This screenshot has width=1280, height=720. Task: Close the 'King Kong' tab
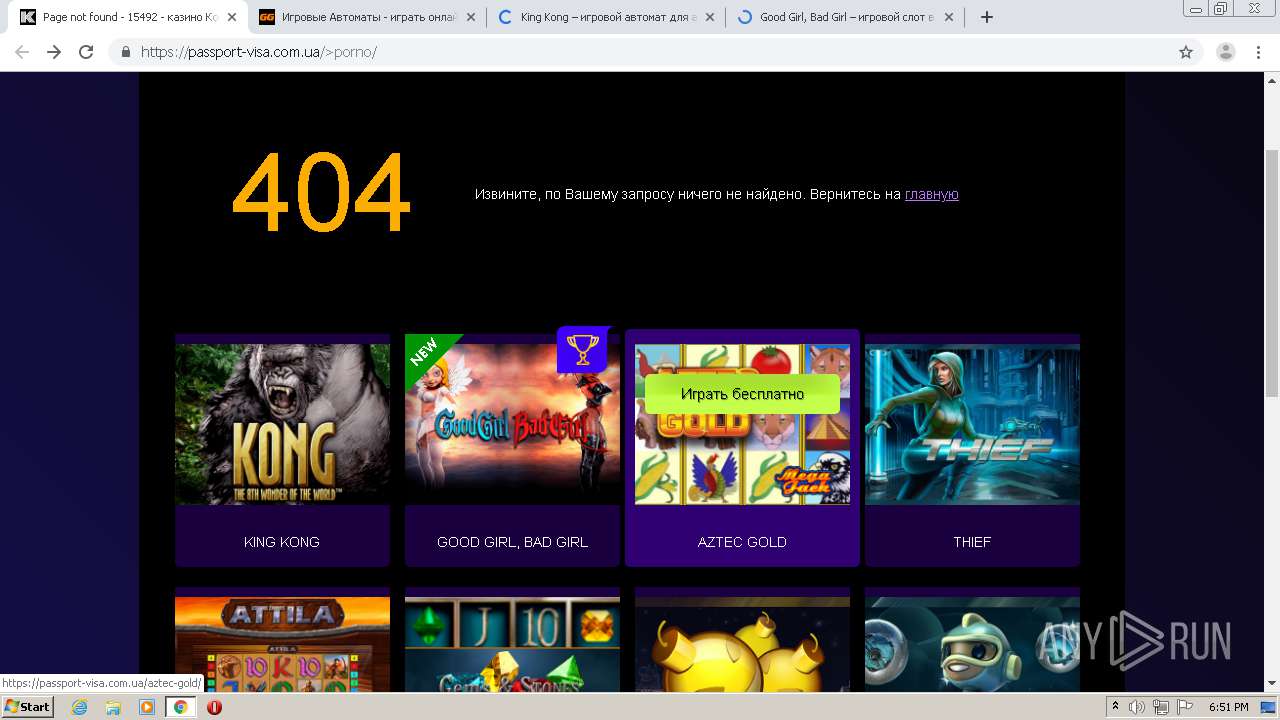click(x=710, y=17)
